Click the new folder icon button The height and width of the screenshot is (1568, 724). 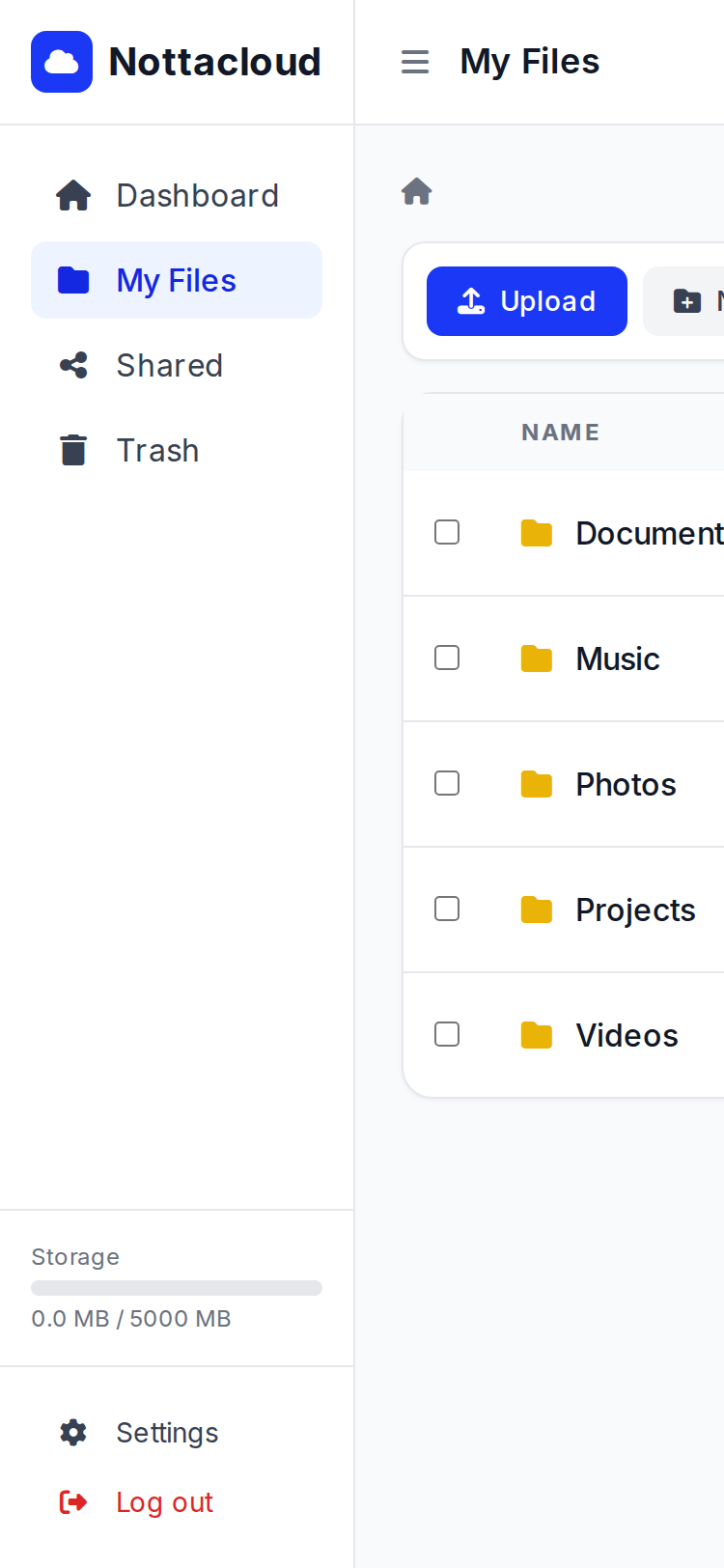click(x=687, y=301)
